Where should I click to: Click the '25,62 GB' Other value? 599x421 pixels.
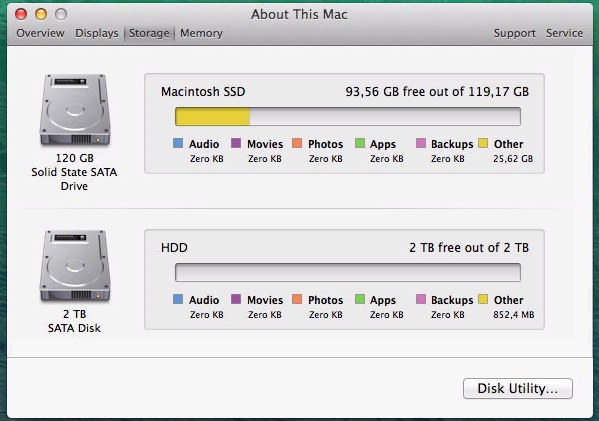coord(513,159)
